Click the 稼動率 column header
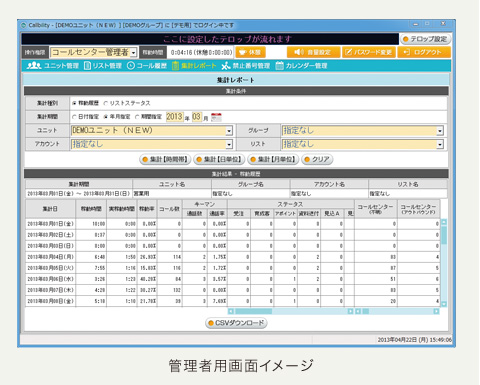Viewport: 480px width, 385px height. pos(147,209)
